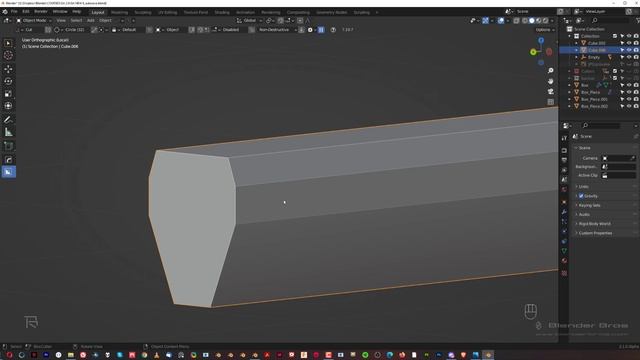The image size is (640, 360).
Task: Open the Object Mode dropdown
Action: [x=34, y=20]
